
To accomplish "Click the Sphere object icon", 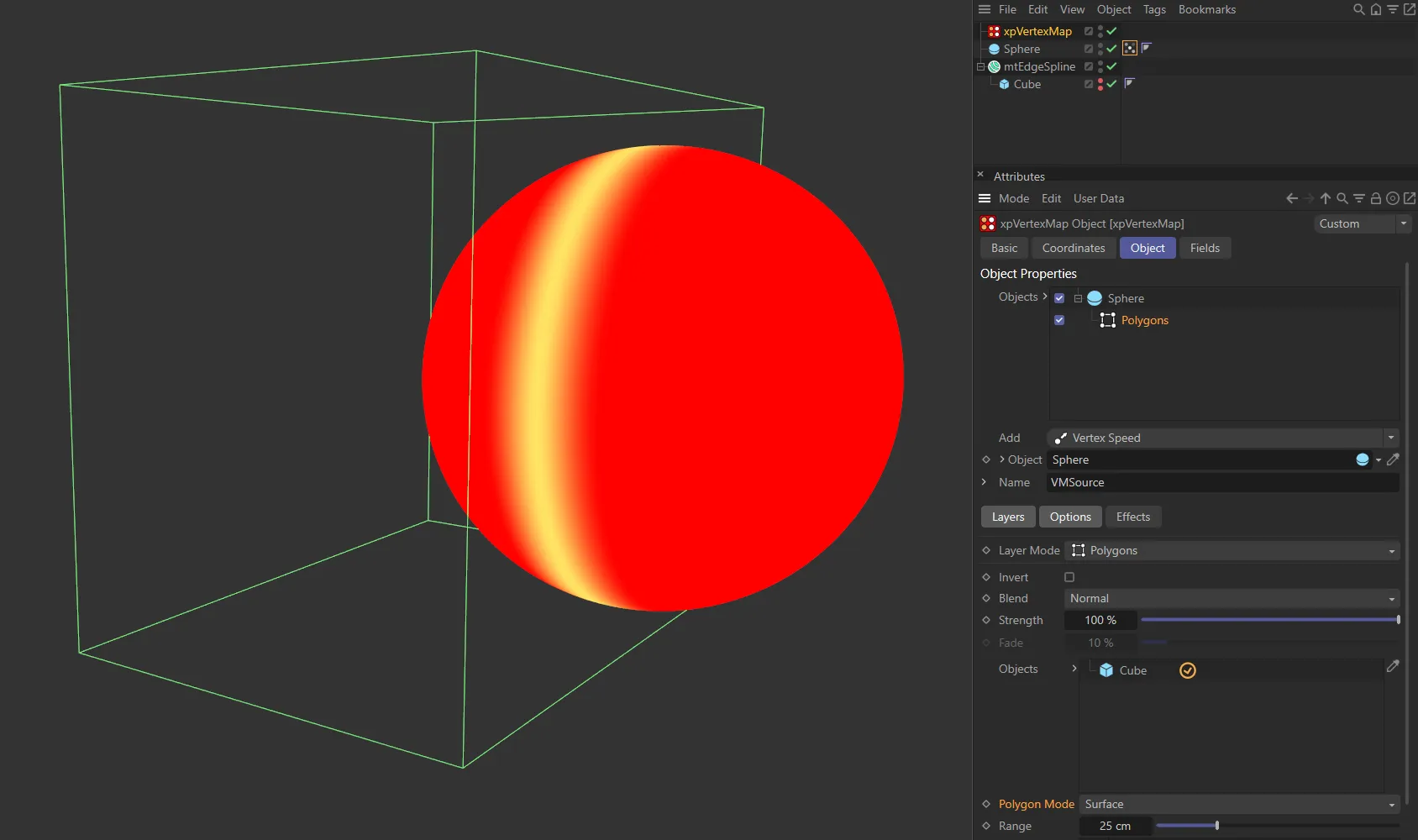I will pyautogui.click(x=995, y=49).
